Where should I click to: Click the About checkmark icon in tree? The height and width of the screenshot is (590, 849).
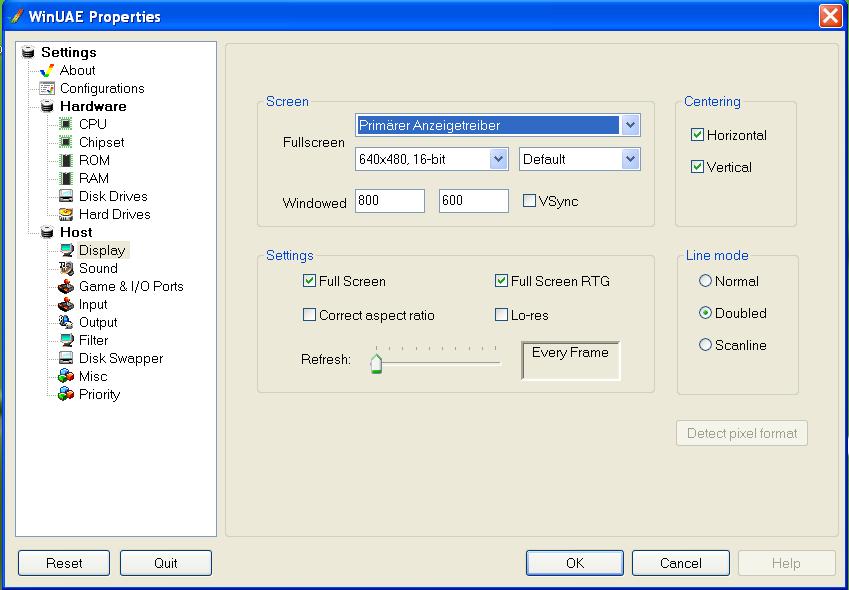click(47, 70)
